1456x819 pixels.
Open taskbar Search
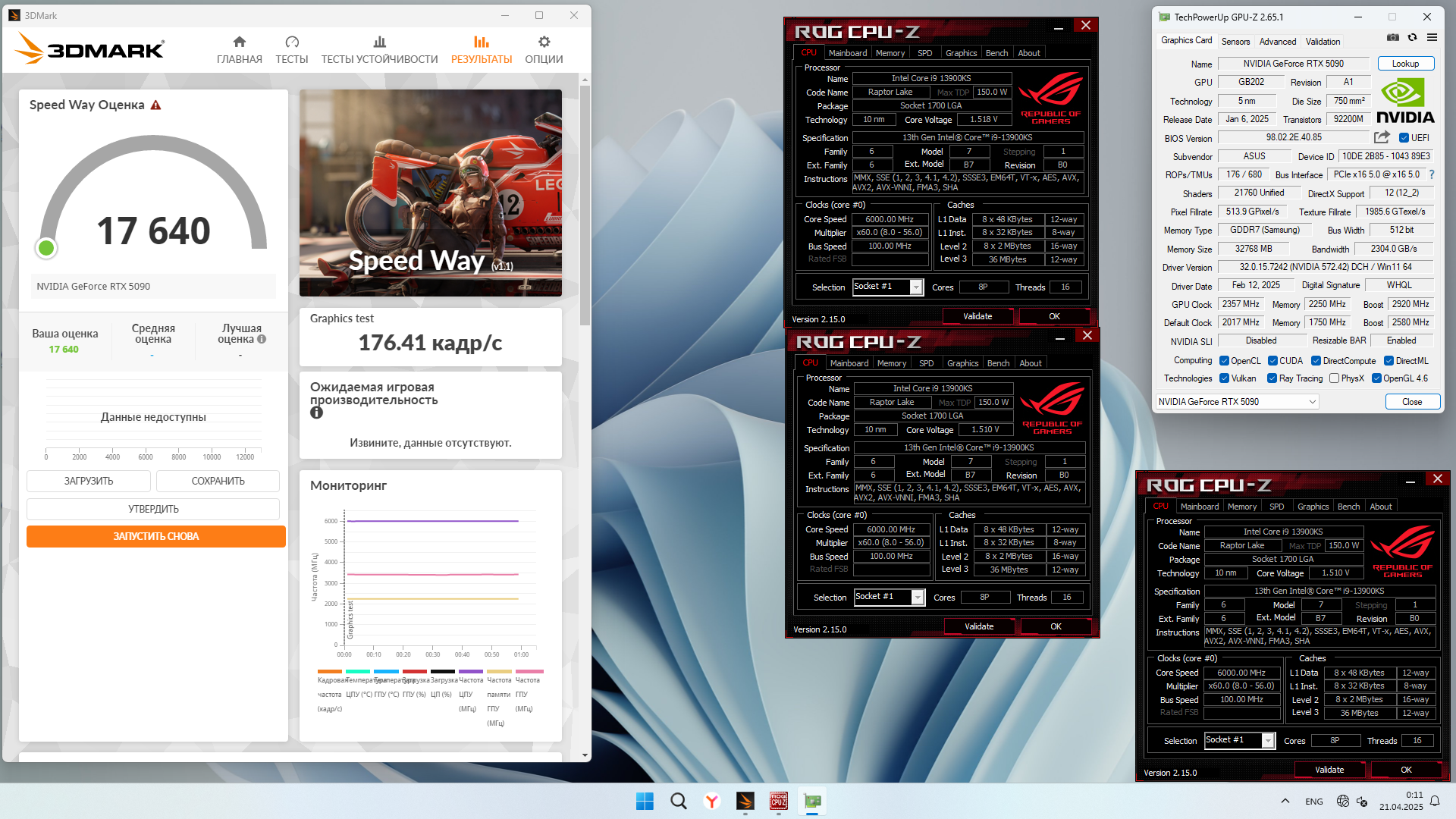[x=679, y=801]
